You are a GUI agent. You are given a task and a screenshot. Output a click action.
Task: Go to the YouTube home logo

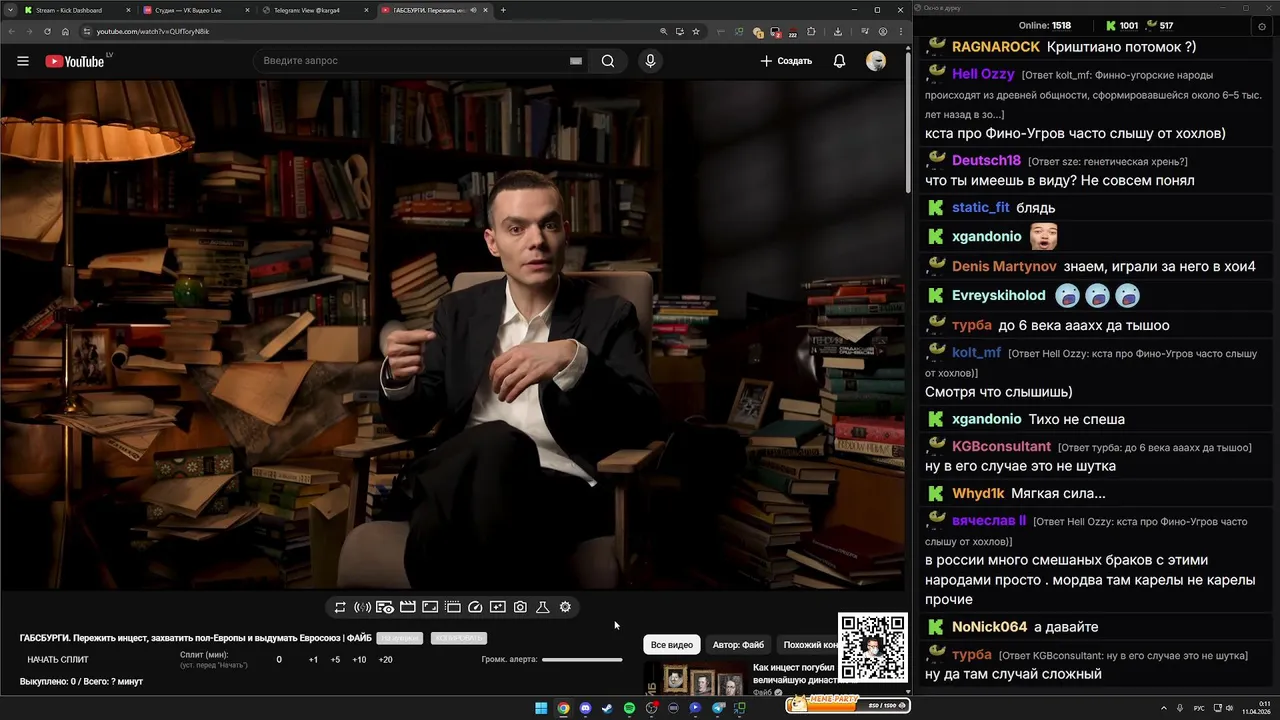tap(75, 61)
